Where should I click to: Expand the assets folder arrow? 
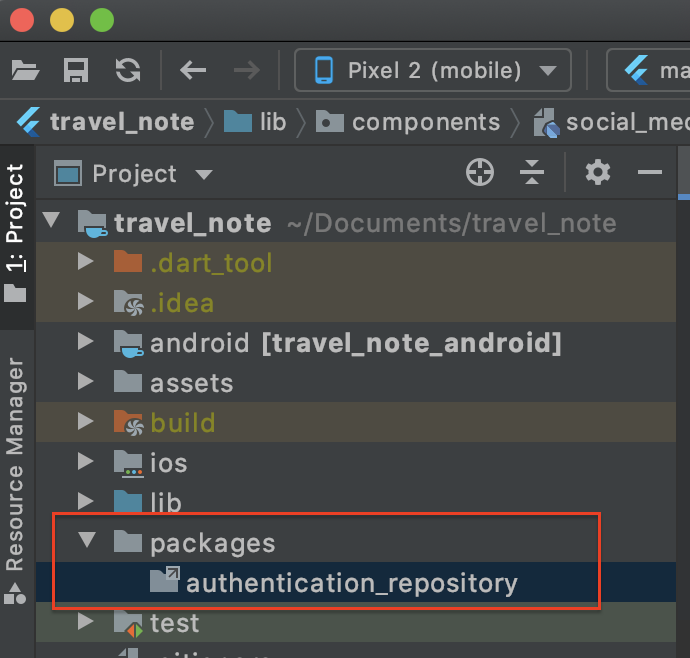(x=85, y=382)
